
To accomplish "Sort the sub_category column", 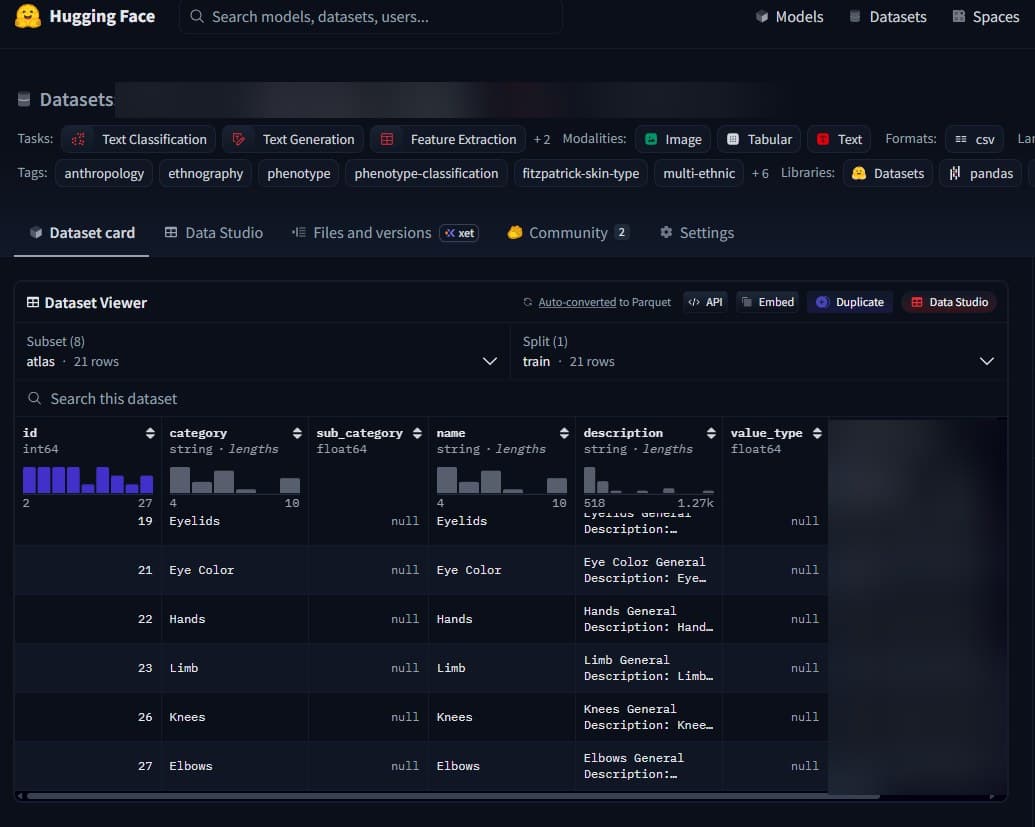I will pyautogui.click(x=417, y=433).
